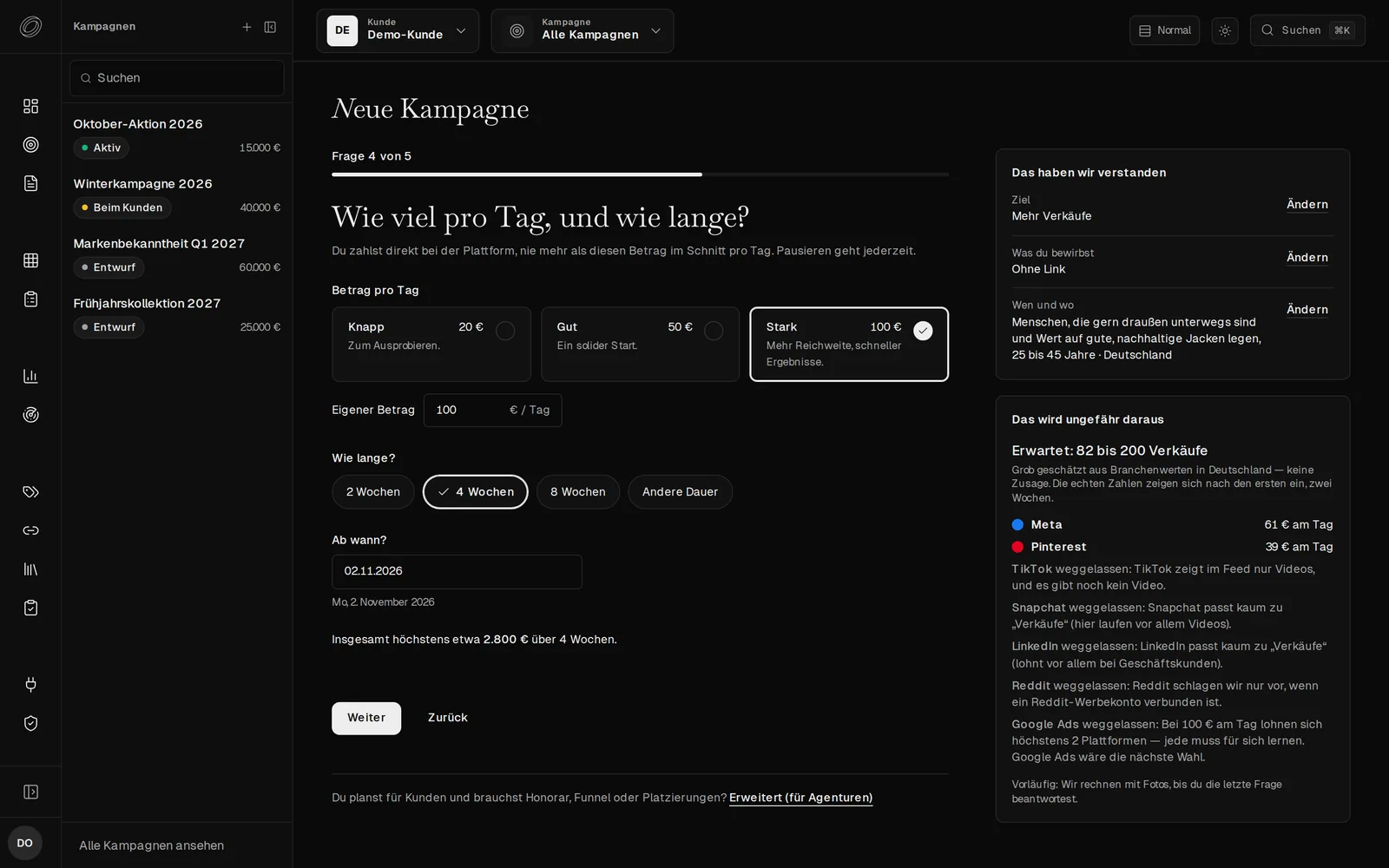Open the Winterkampagne 2026 campaign
Screen dimensions: 1389x868
point(177,196)
